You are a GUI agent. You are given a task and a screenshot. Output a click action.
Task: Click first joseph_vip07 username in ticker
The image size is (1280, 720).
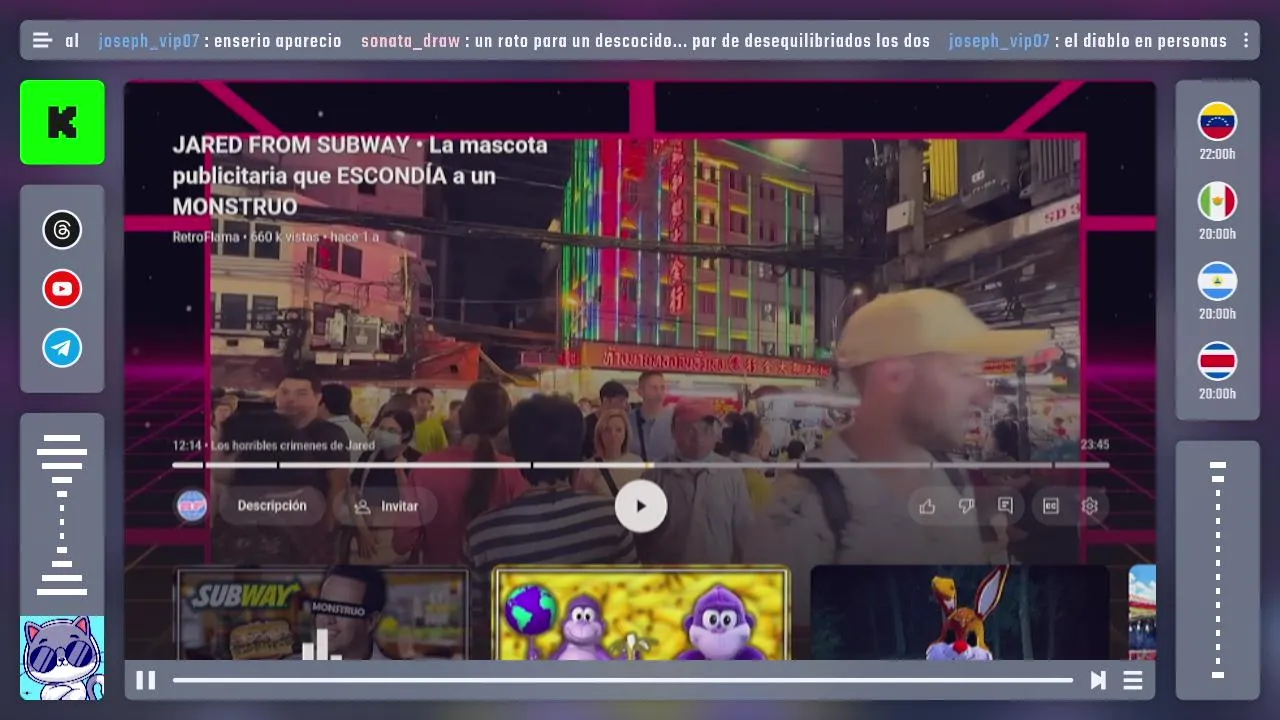click(148, 41)
